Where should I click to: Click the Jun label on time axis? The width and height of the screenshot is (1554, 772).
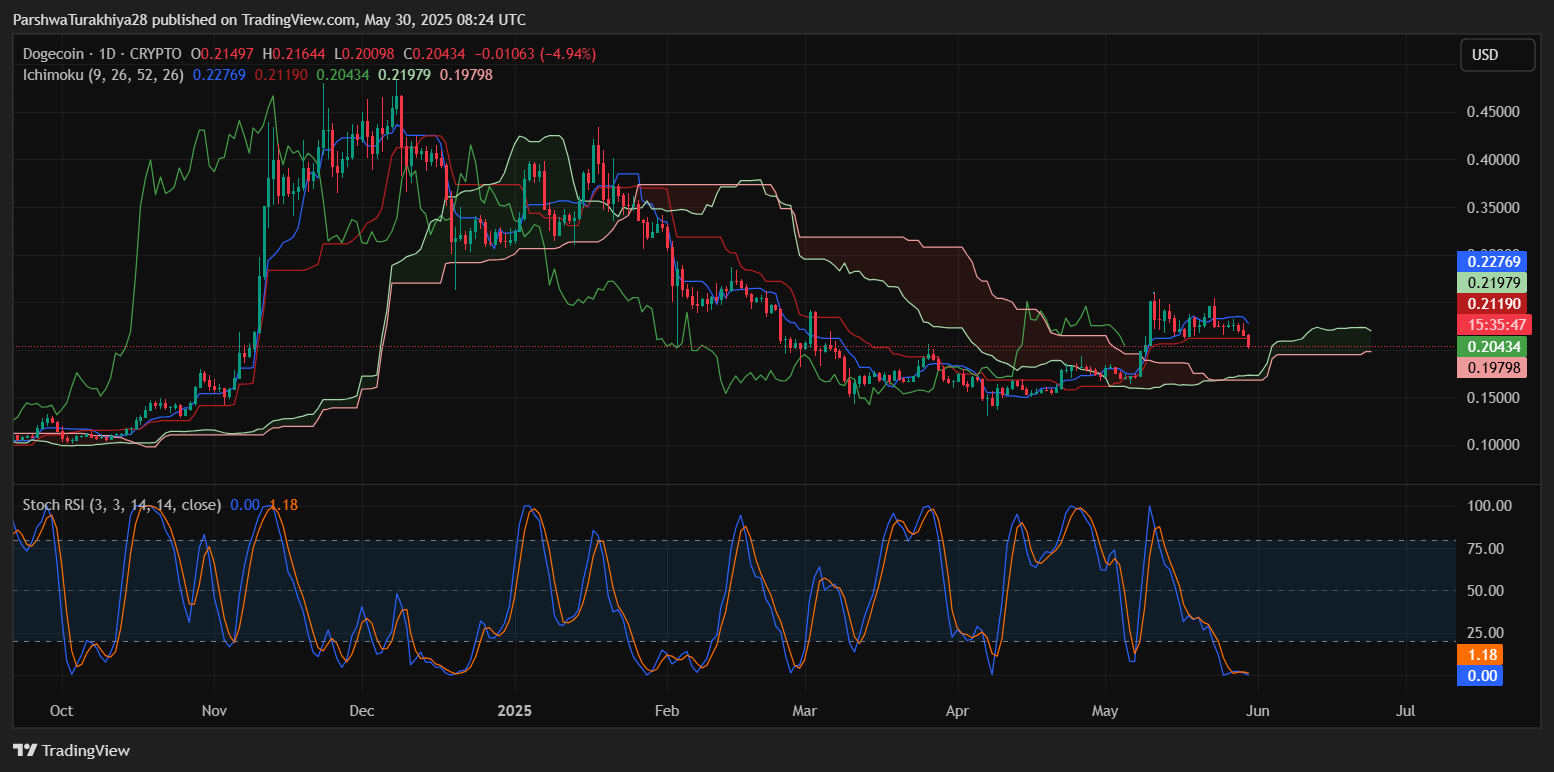point(1258,711)
